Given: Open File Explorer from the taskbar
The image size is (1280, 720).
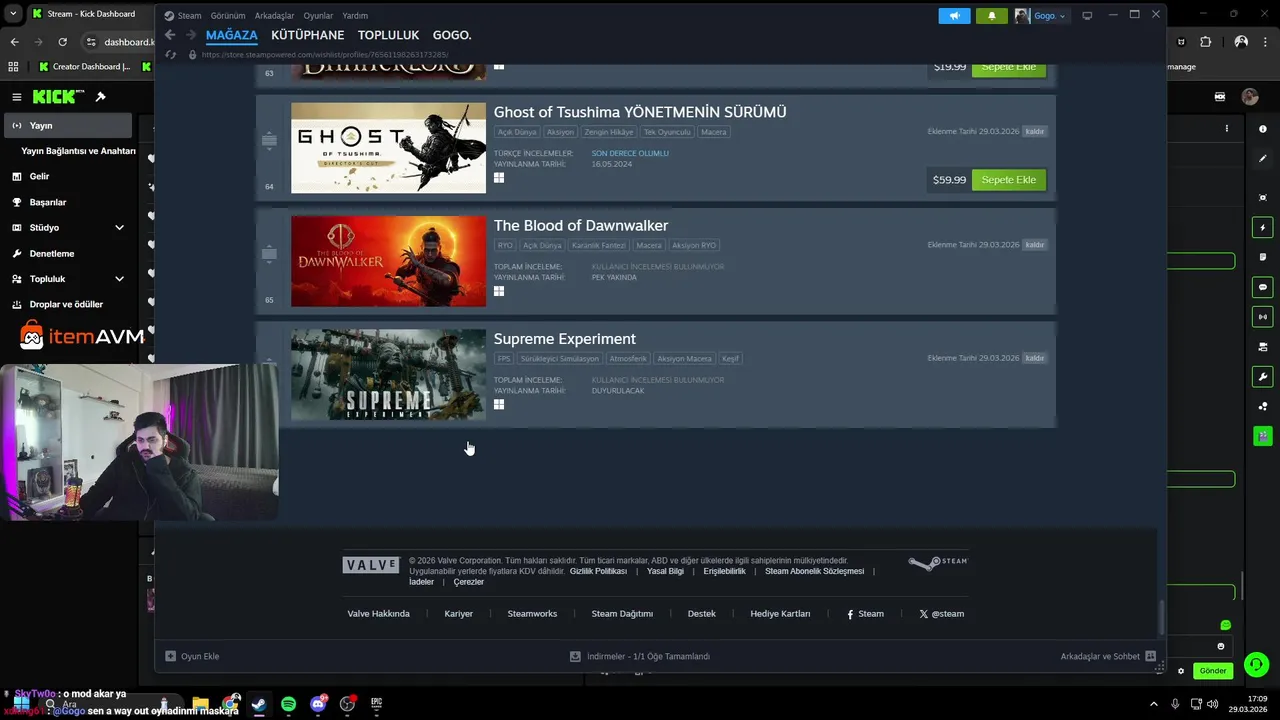Looking at the screenshot, I should pos(200,704).
